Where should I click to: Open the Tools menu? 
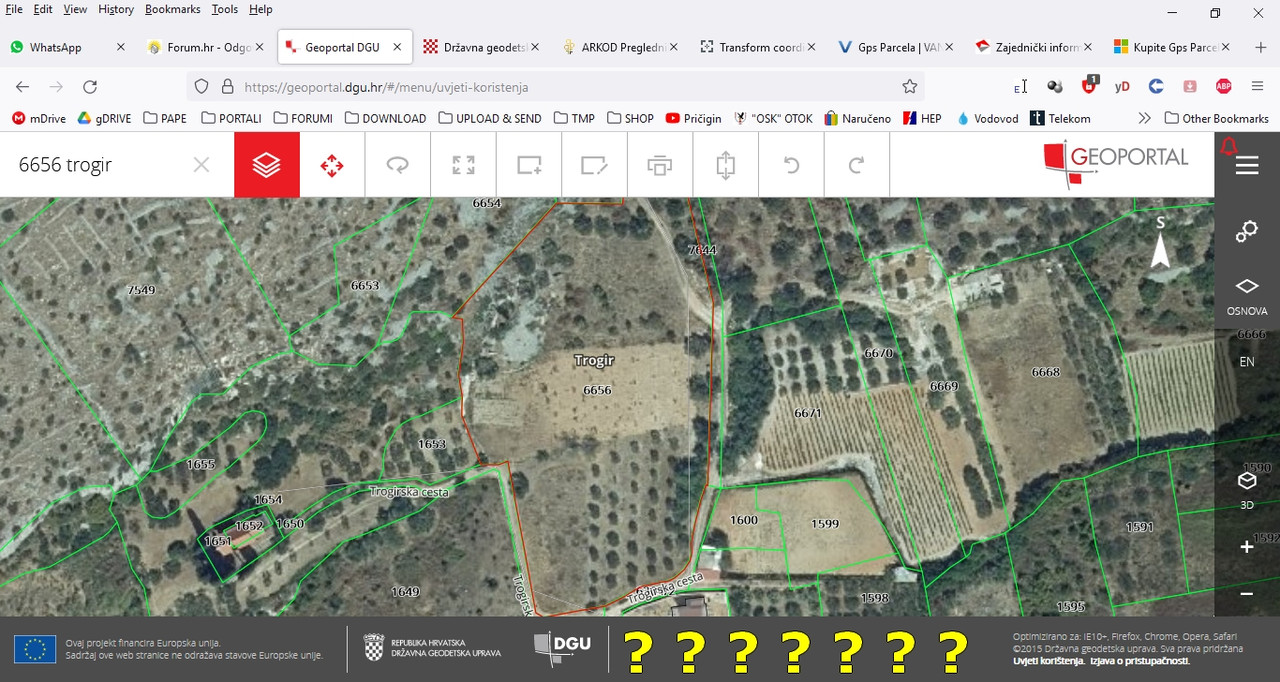click(225, 9)
